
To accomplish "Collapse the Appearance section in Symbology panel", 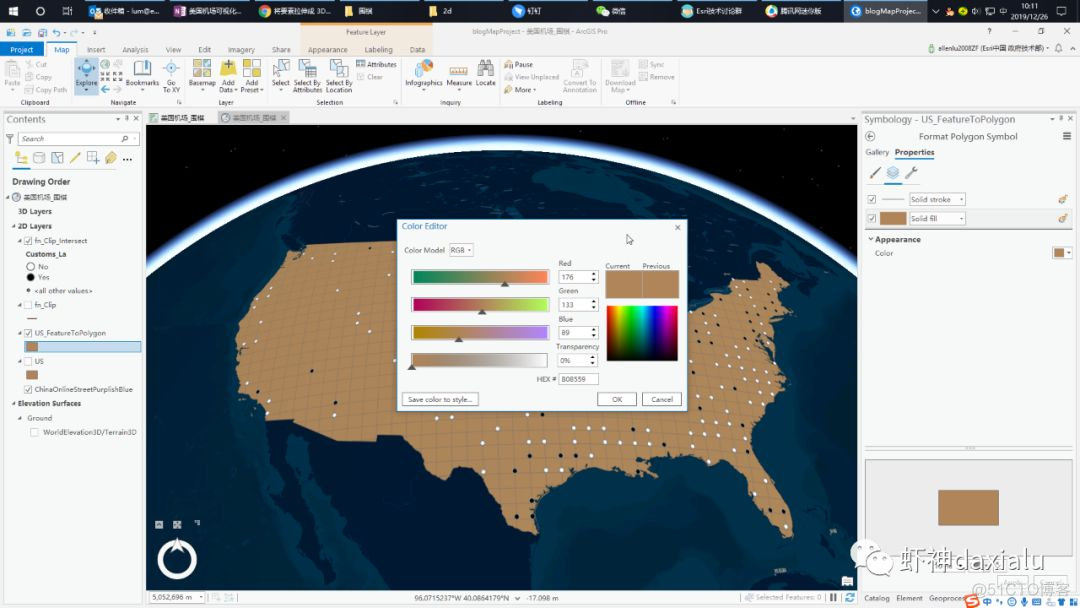I will click(871, 238).
